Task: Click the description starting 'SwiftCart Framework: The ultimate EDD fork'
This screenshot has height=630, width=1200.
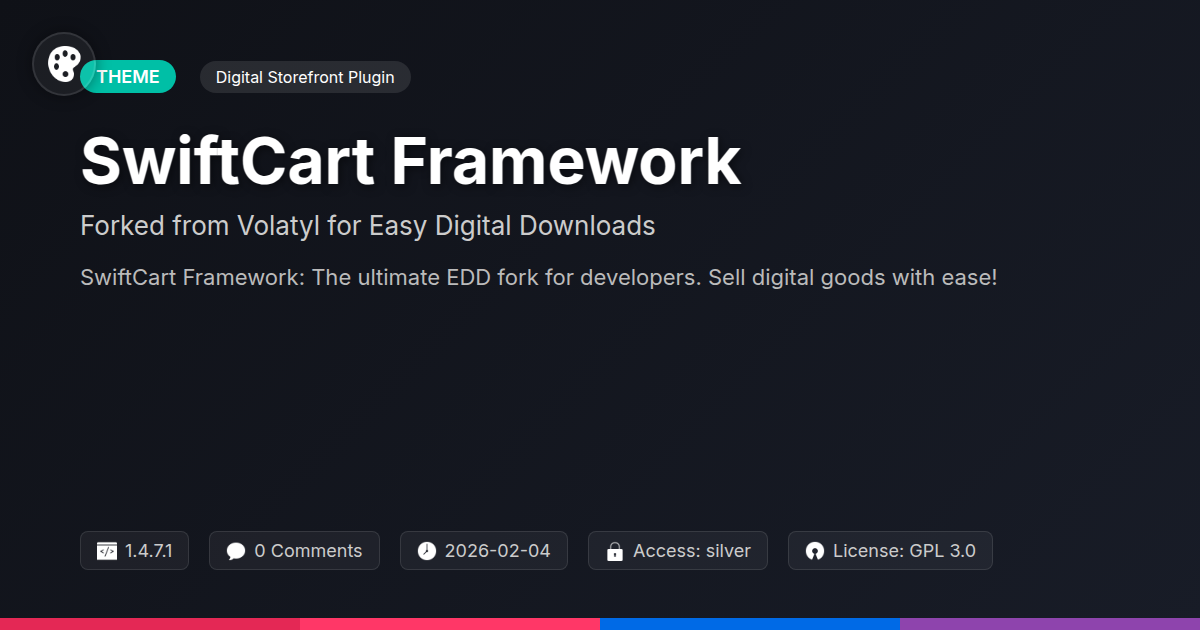Action: tap(539, 277)
